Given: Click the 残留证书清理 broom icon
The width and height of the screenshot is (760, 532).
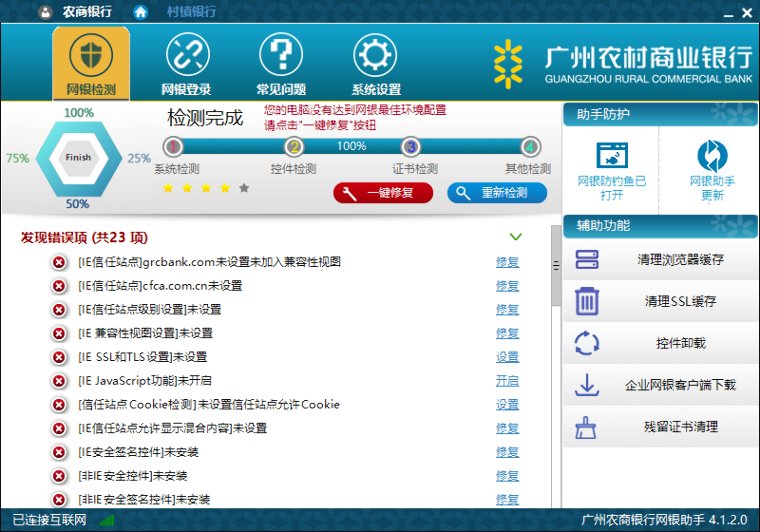Looking at the screenshot, I should pos(586,427).
